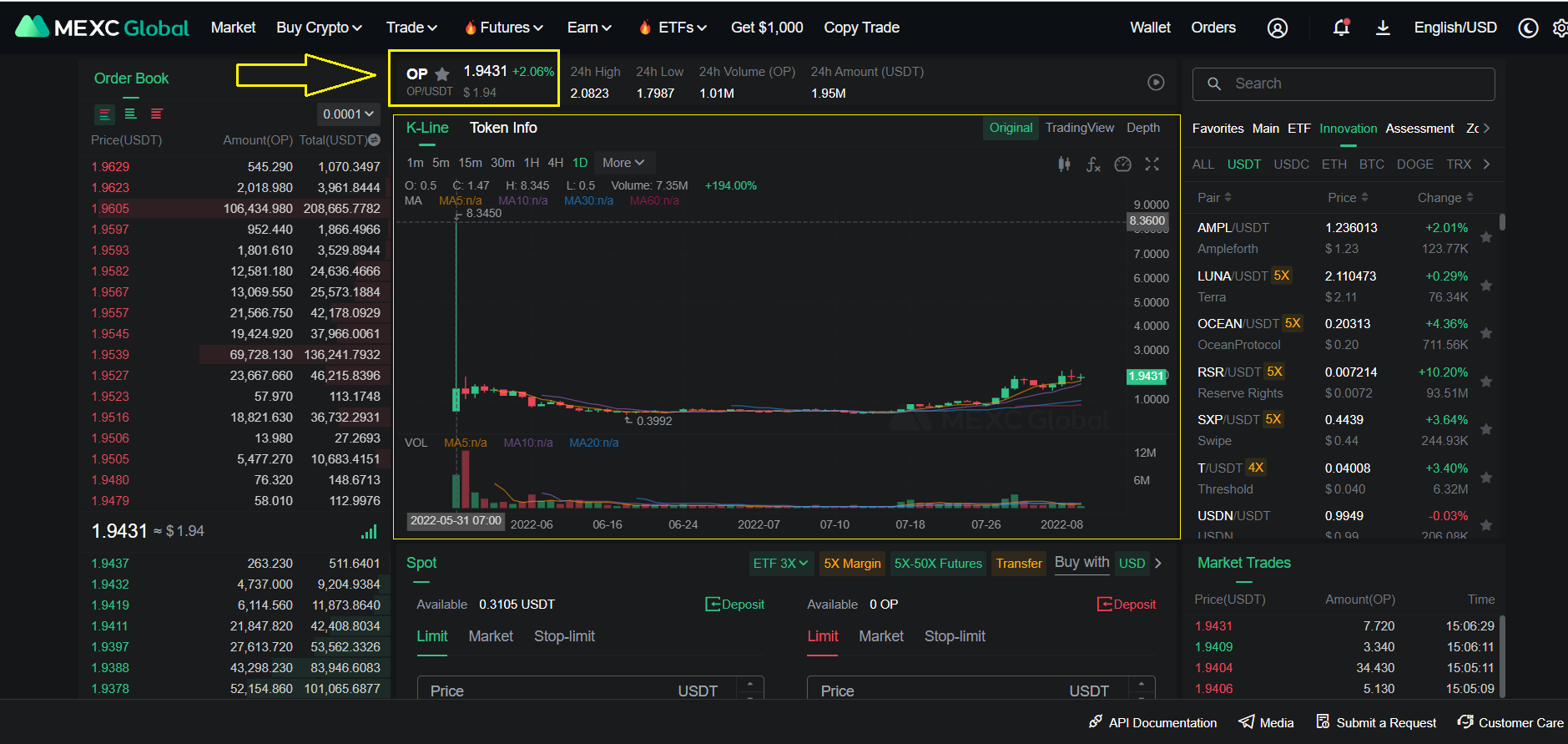Expand the chart to fullscreen

click(x=1152, y=164)
